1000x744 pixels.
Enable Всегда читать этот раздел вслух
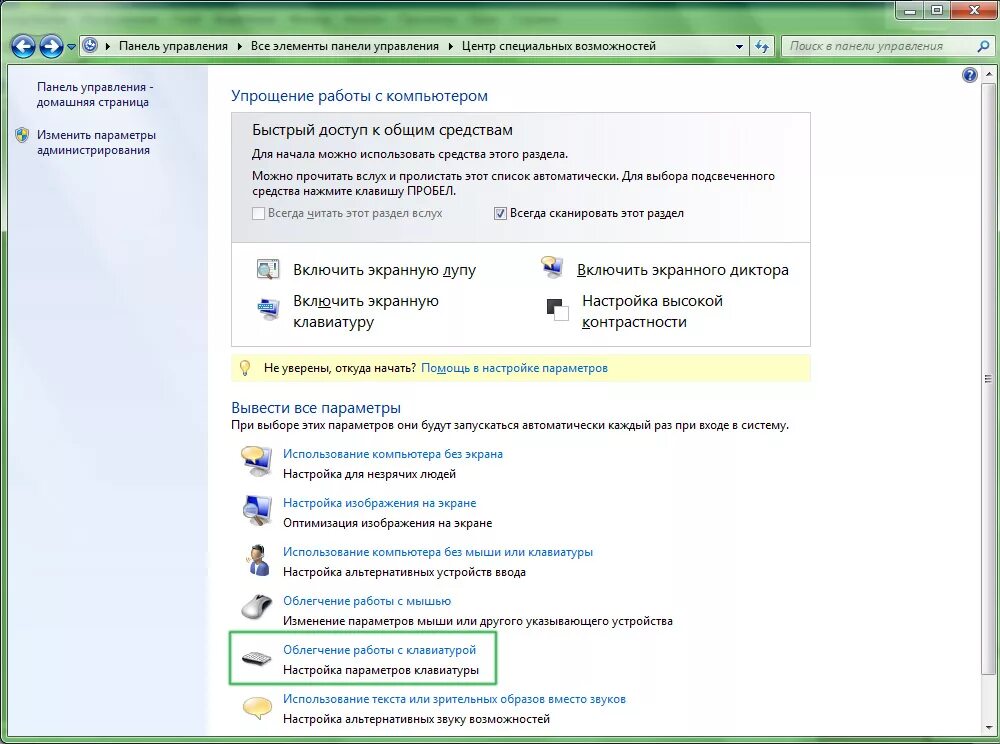(258, 214)
